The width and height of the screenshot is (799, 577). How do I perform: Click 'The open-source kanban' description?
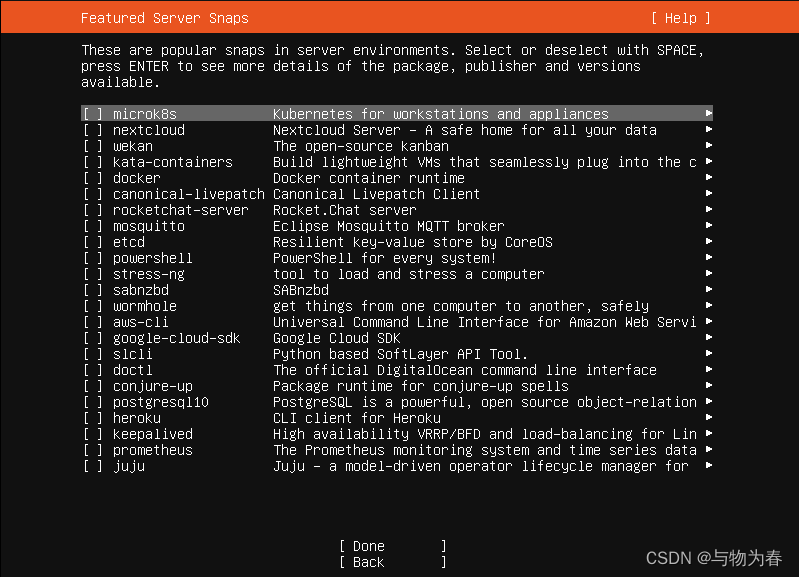361,146
